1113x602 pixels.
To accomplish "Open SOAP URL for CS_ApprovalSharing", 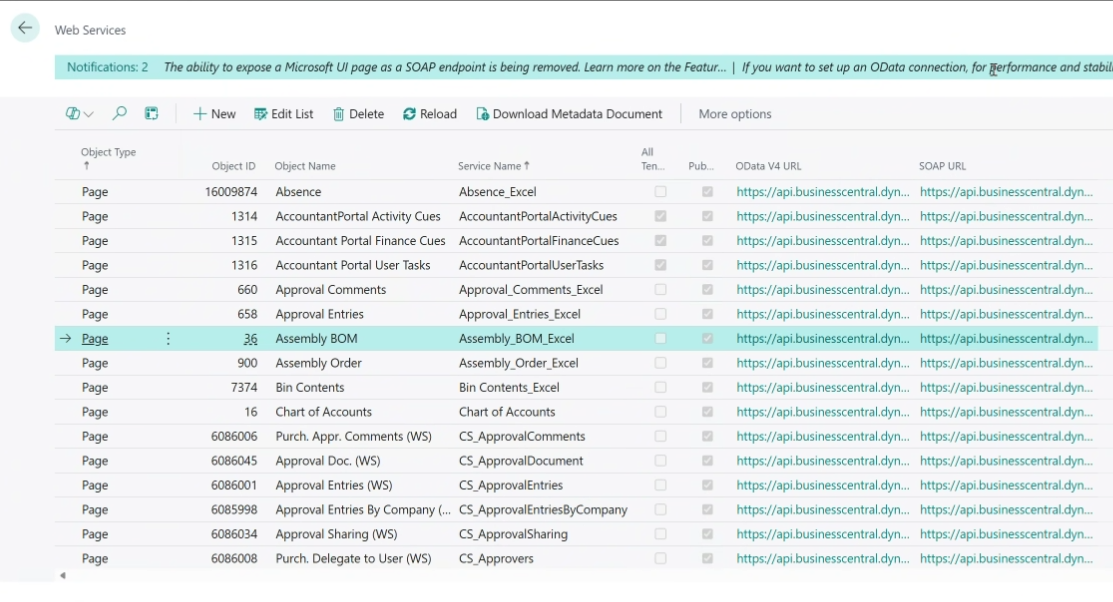I will pyautogui.click(x=1007, y=534).
